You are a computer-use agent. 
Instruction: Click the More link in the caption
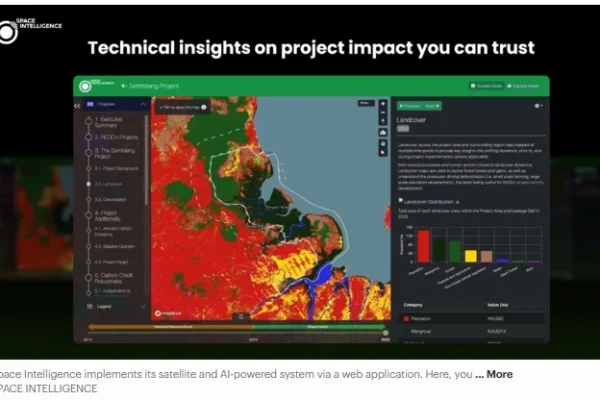coord(499,375)
